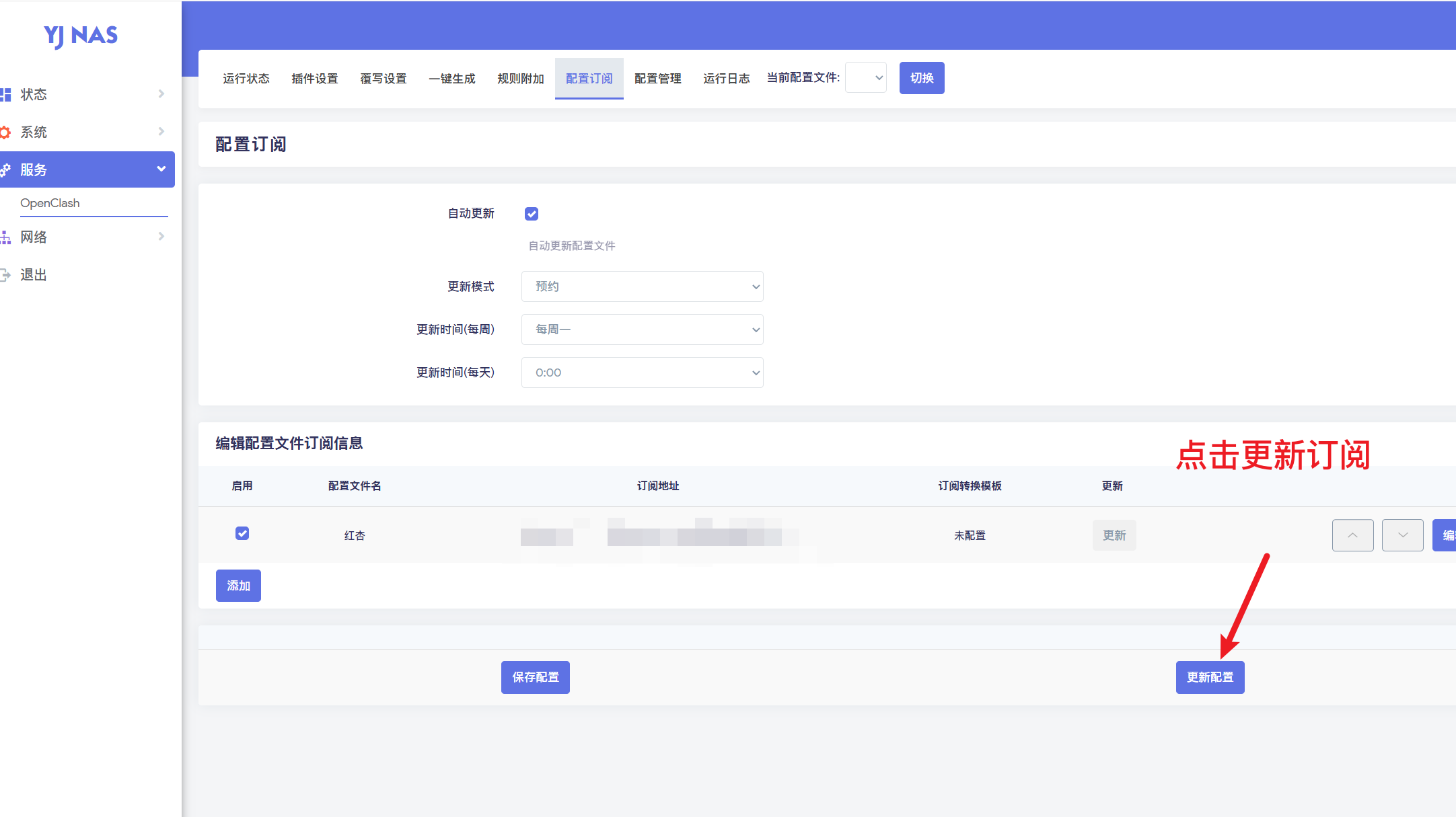Move subscription row up with arrow button

point(1352,535)
